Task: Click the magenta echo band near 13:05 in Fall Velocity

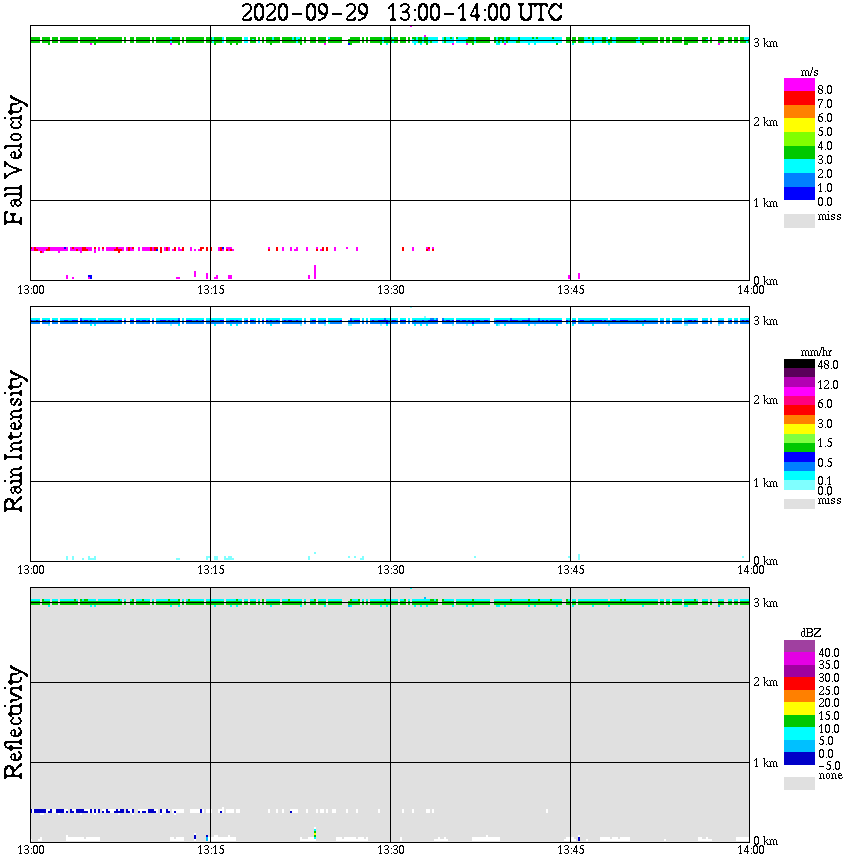Action: coord(91,249)
